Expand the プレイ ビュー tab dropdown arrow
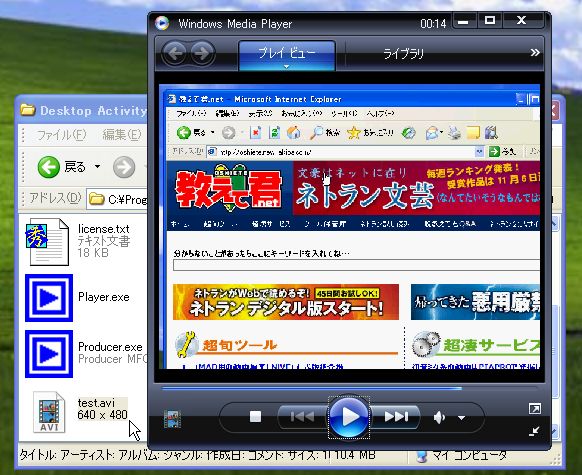 pos(286,67)
